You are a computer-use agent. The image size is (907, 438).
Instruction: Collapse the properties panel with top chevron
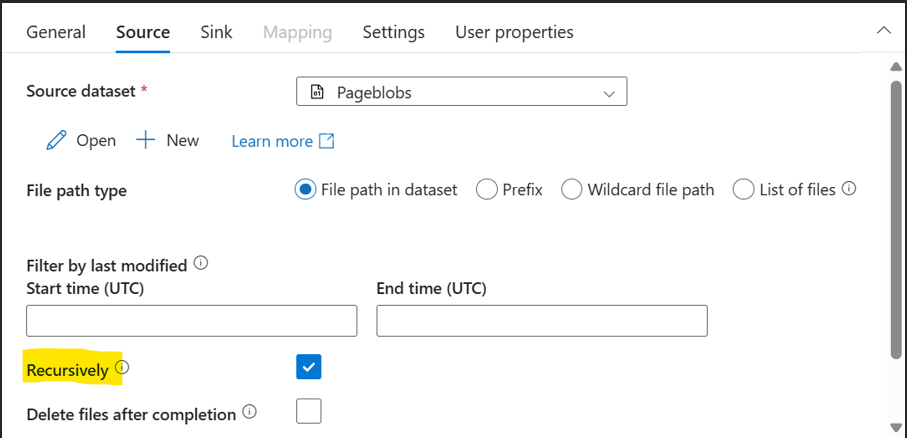click(884, 31)
